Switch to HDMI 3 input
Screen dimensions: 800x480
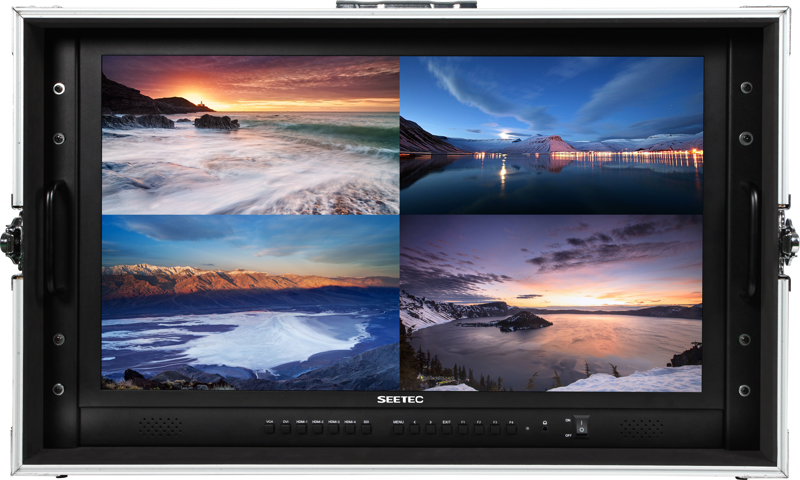(334, 428)
